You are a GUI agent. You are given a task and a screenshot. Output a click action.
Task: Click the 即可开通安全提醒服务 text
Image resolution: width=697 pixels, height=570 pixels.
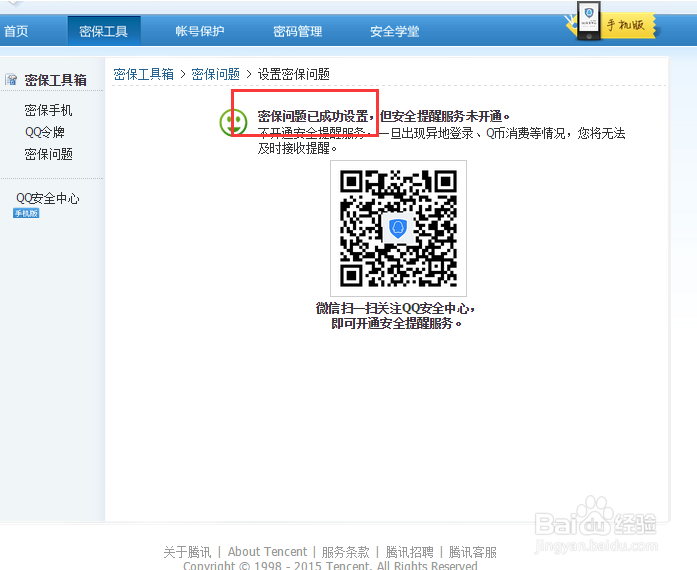(397, 323)
